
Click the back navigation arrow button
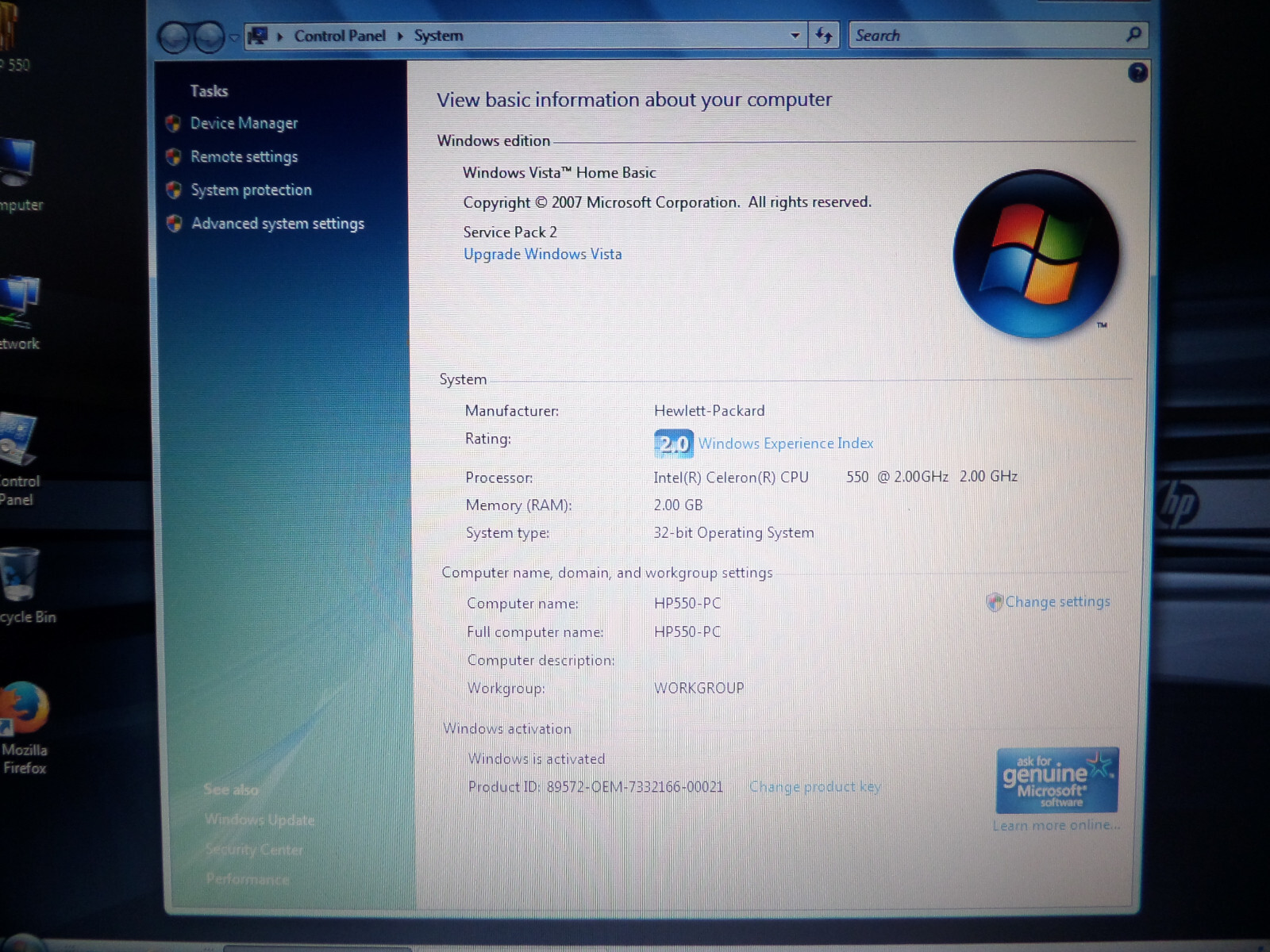pos(175,37)
